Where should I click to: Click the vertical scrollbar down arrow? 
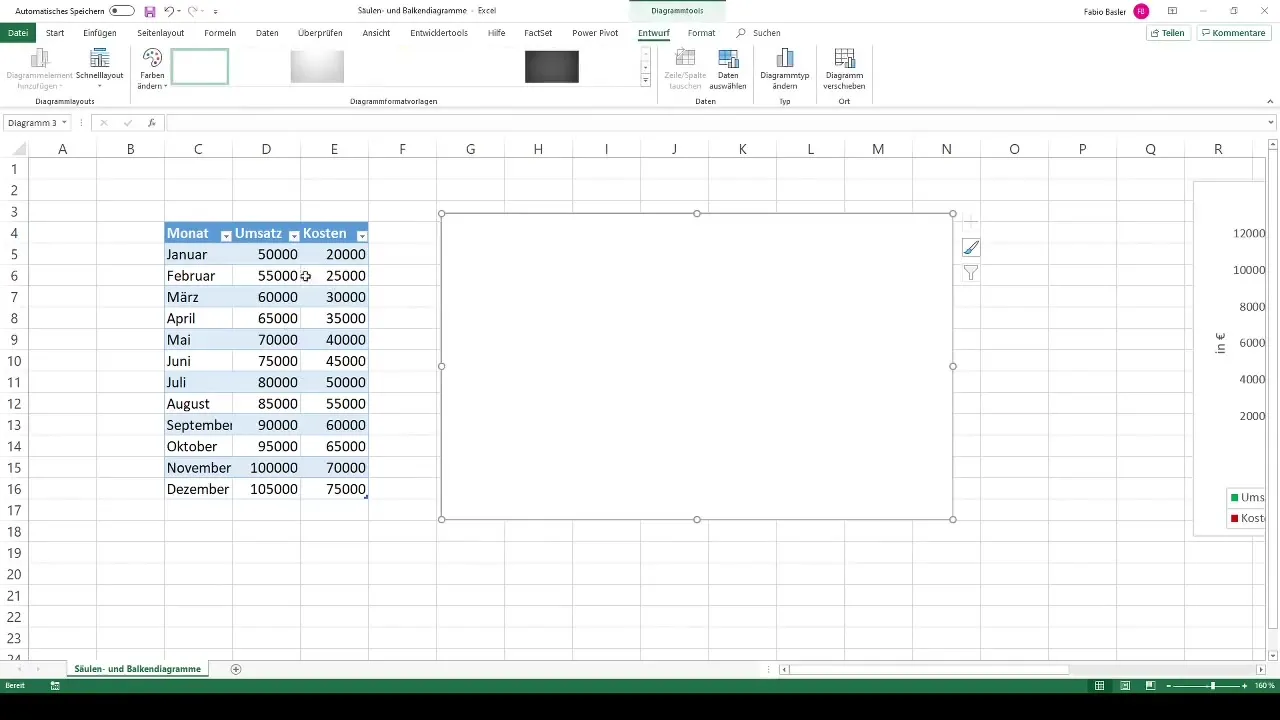tap(1272, 655)
